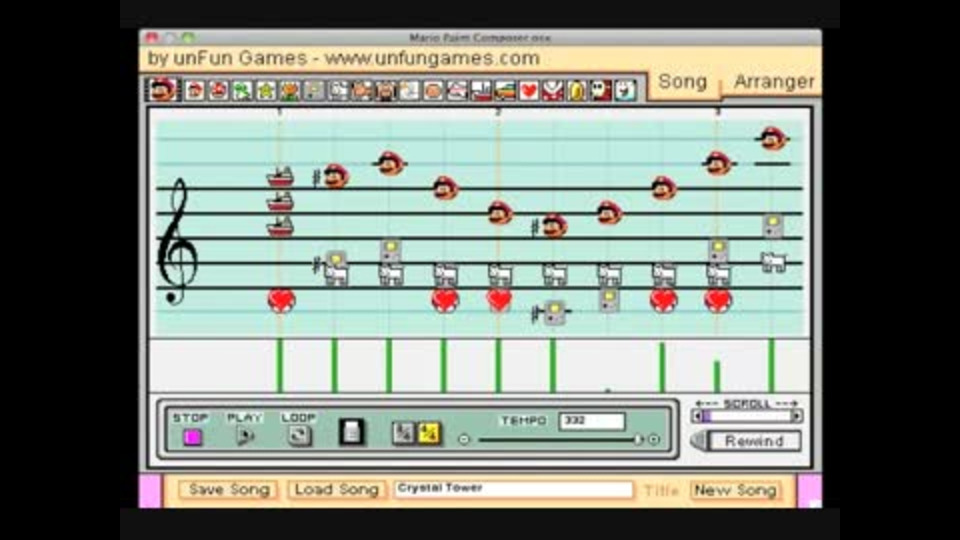960x540 pixels.
Task: Toggle the Loop button
Action: pos(299,435)
